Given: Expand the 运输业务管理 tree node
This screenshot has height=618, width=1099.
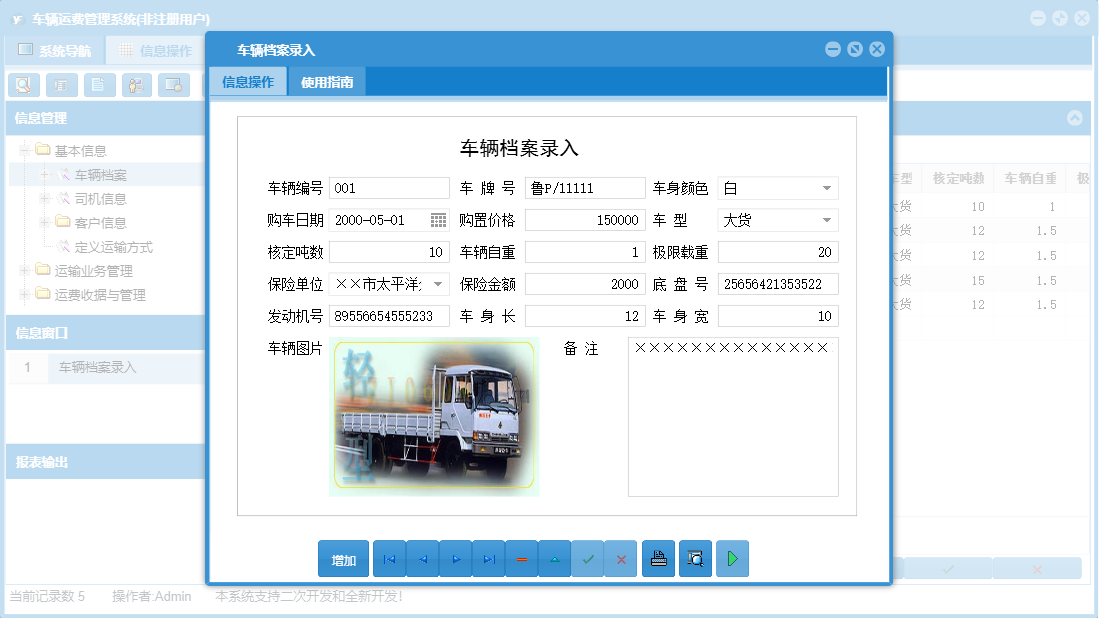Looking at the screenshot, I should (x=23, y=270).
